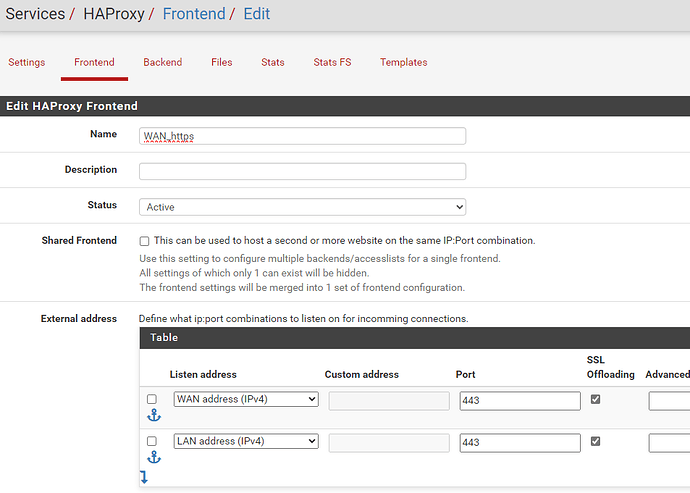Click the Table panel heading

point(164,338)
